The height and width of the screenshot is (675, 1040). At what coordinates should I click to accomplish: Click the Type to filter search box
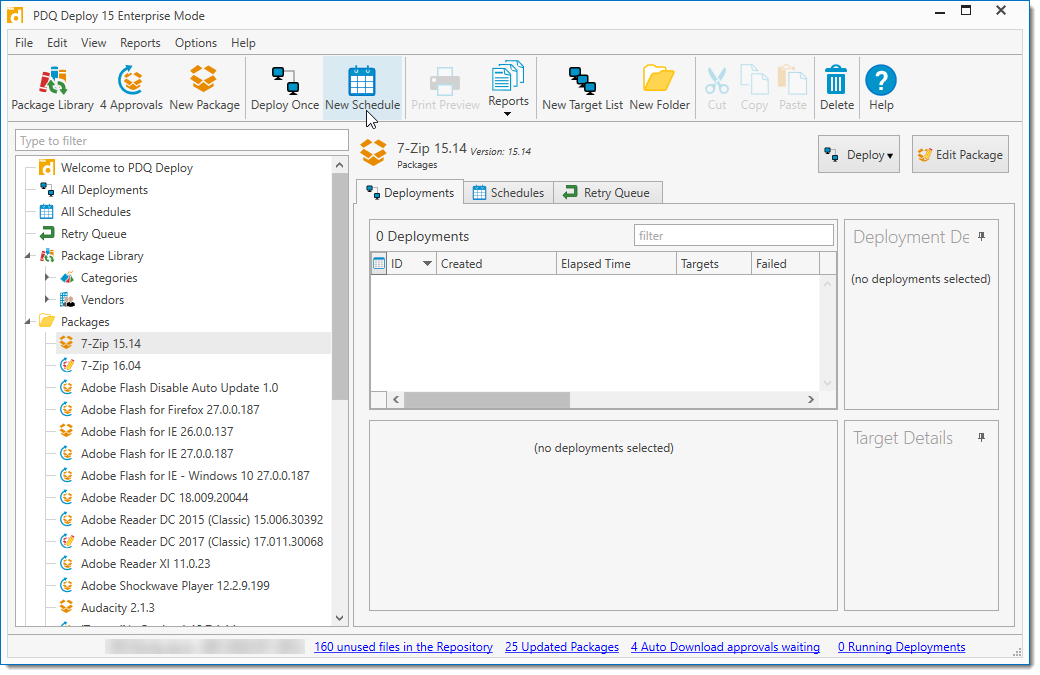click(182, 141)
